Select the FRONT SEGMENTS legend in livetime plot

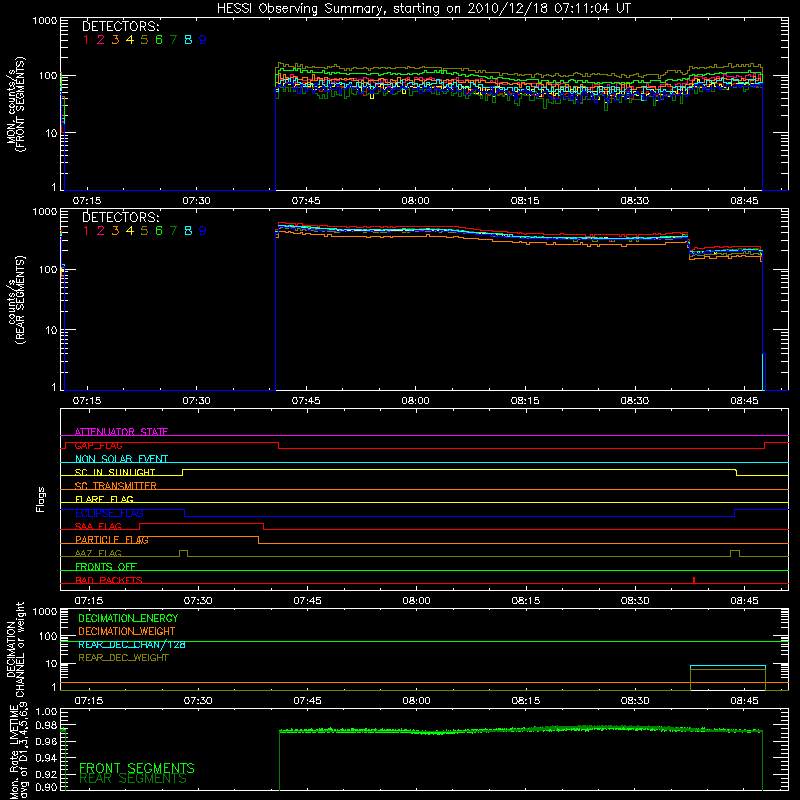click(137, 768)
